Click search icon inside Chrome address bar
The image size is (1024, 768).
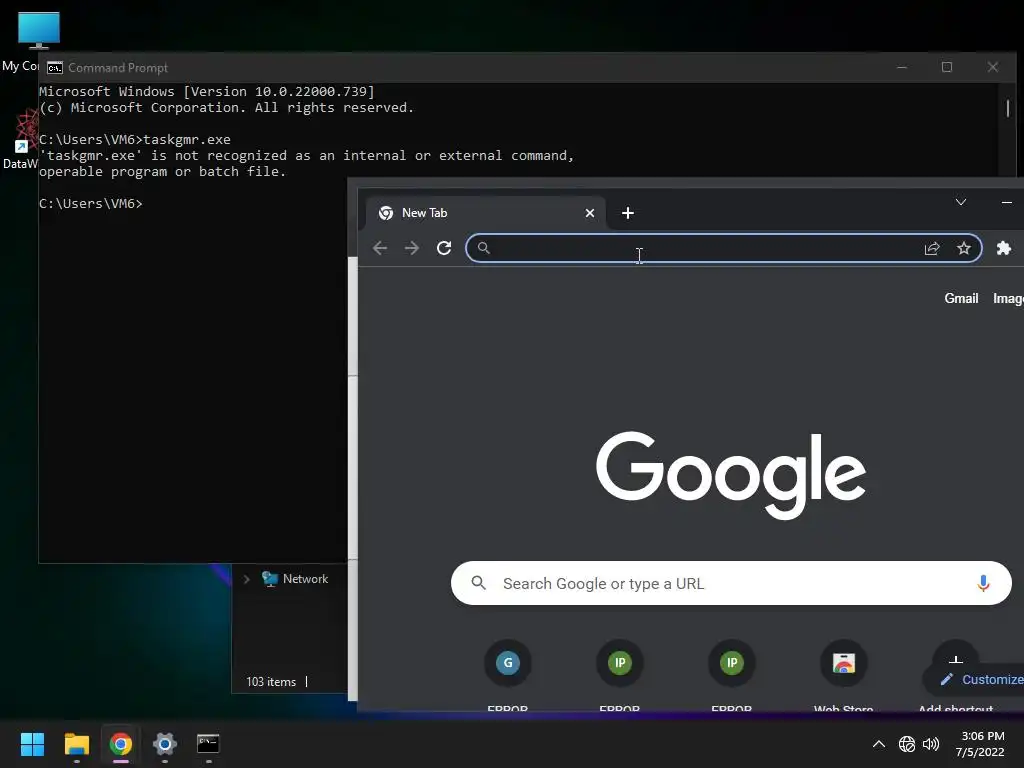pyautogui.click(x=483, y=248)
